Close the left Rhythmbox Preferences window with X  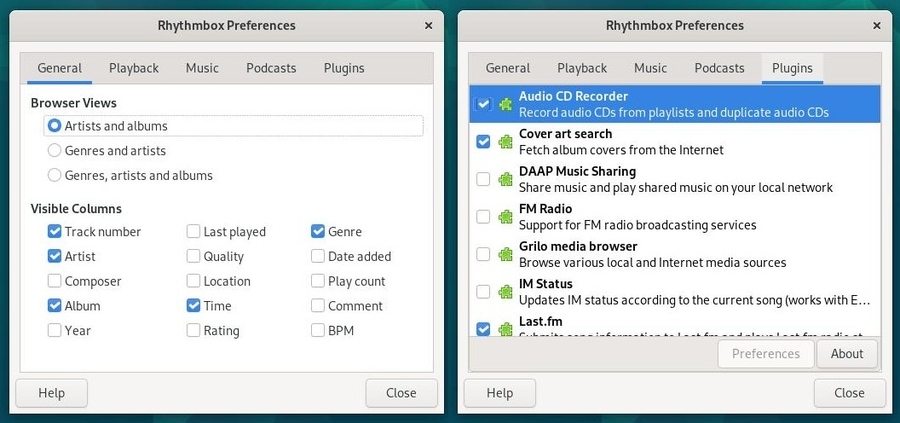point(428,26)
